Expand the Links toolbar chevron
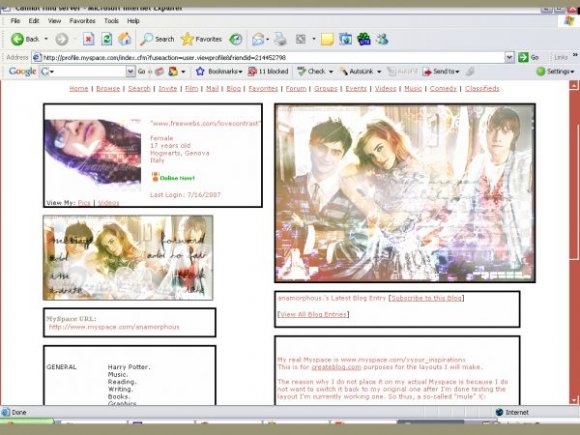The height and width of the screenshot is (435, 580). [575, 55]
